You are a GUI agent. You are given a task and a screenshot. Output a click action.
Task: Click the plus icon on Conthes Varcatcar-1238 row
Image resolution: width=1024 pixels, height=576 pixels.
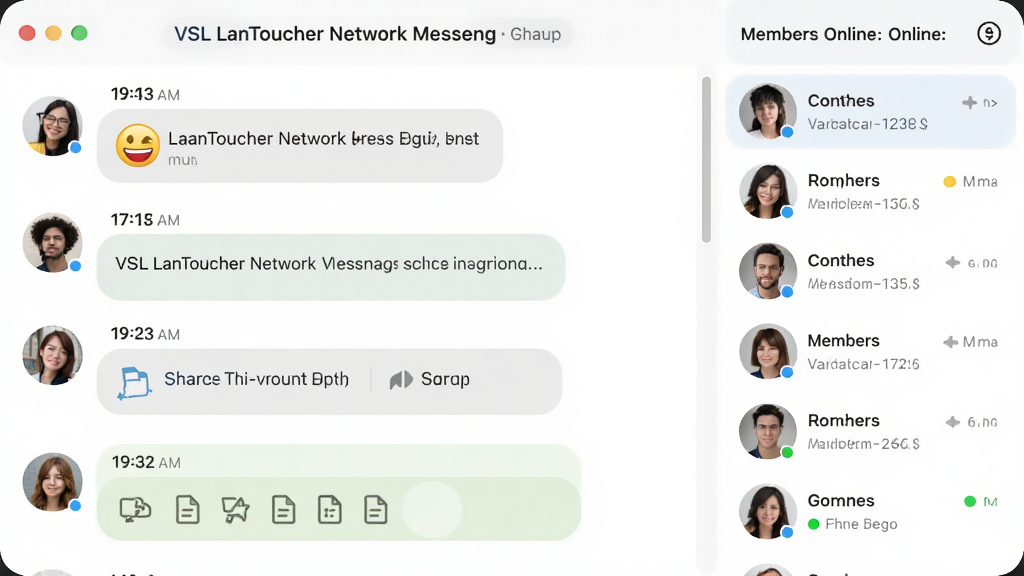[x=969, y=103]
